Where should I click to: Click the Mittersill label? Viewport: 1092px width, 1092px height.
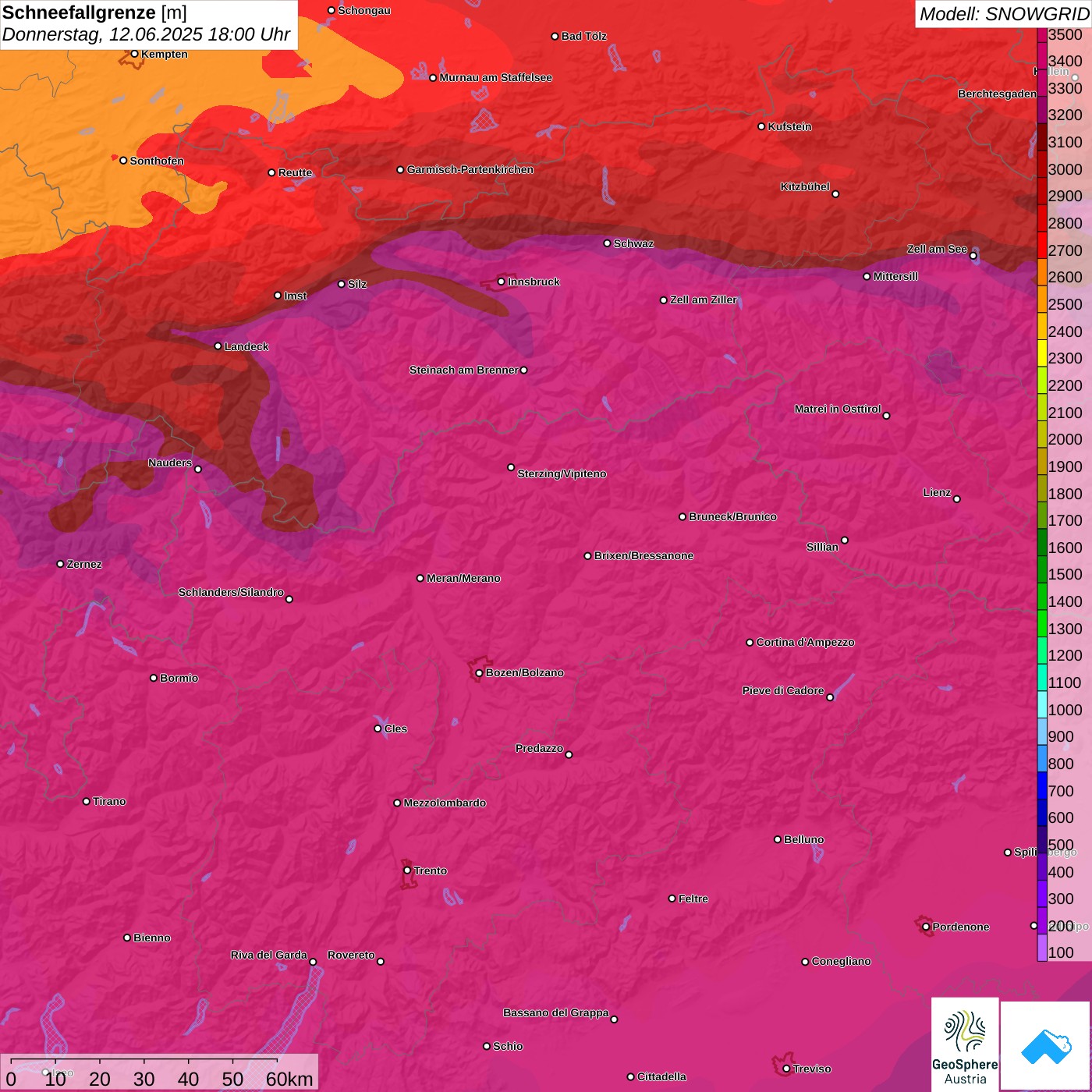(x=895, y=276)
